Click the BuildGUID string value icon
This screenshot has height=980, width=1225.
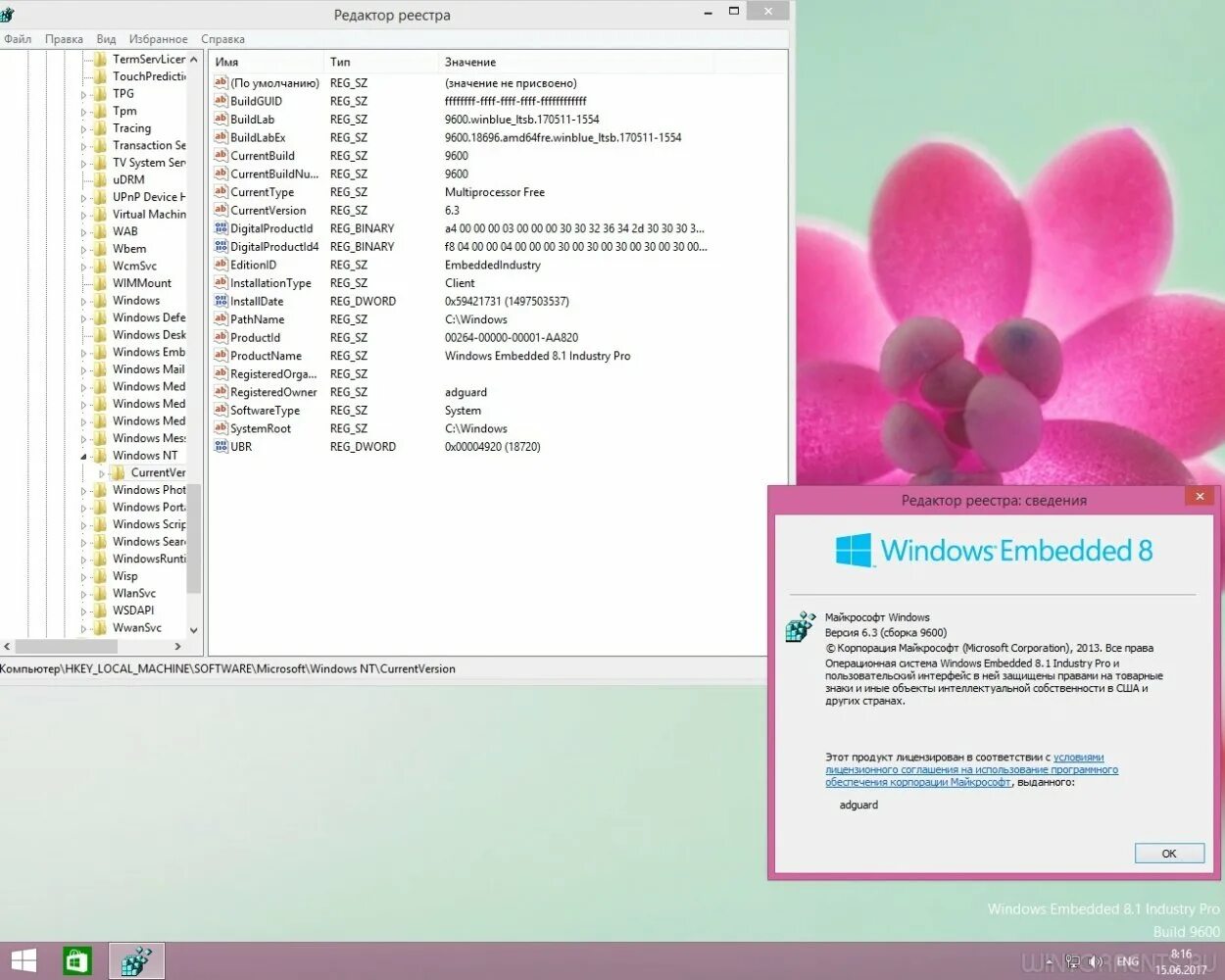click(221, 101)
